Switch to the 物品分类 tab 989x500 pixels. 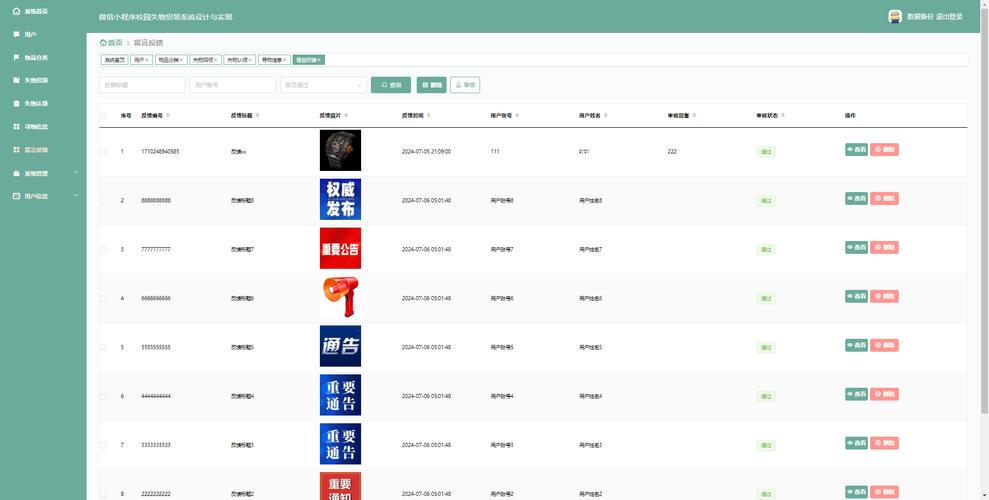170,60
